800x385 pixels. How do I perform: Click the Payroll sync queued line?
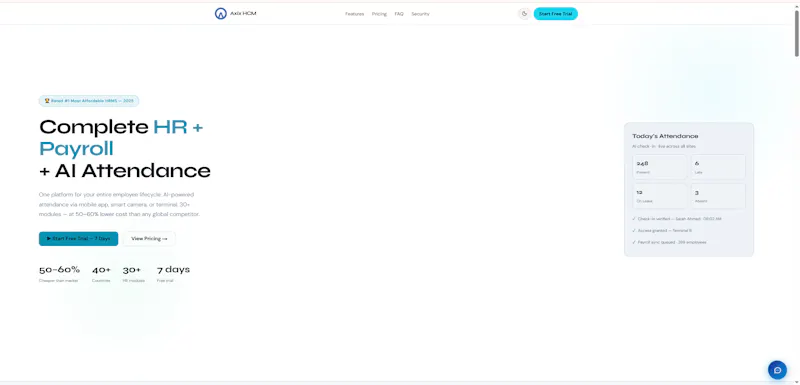pyautogui.click(x=669, y=242)
